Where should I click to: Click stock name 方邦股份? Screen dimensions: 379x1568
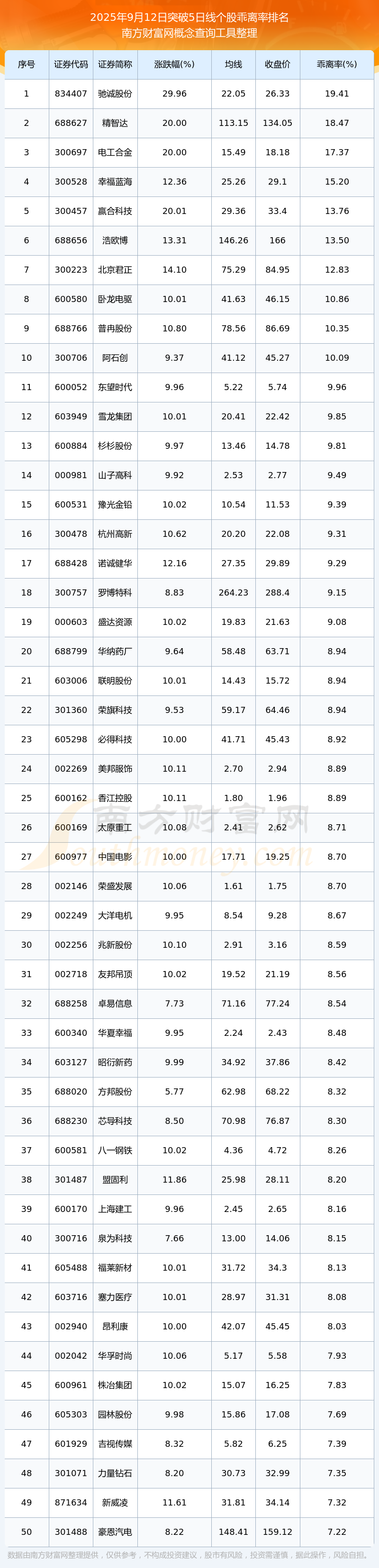115,1092
